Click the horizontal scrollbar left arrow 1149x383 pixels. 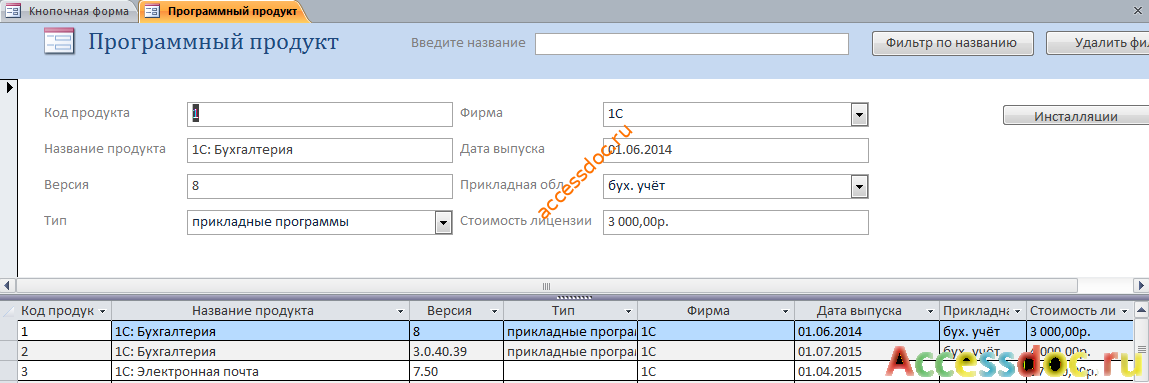pyautogui.click(x=8, y=286)
